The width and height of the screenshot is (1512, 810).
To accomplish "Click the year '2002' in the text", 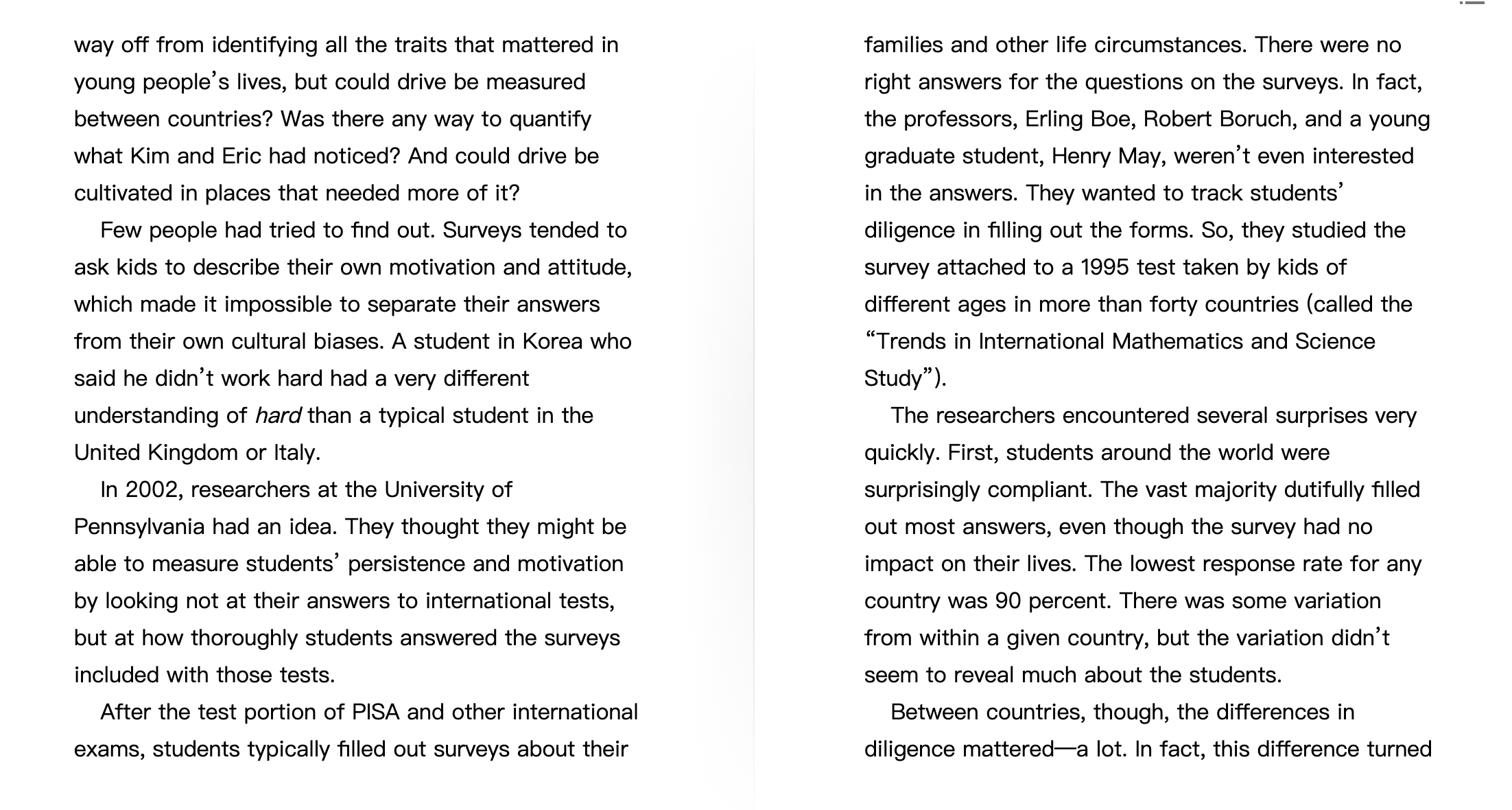I will [x=152, y=489].
